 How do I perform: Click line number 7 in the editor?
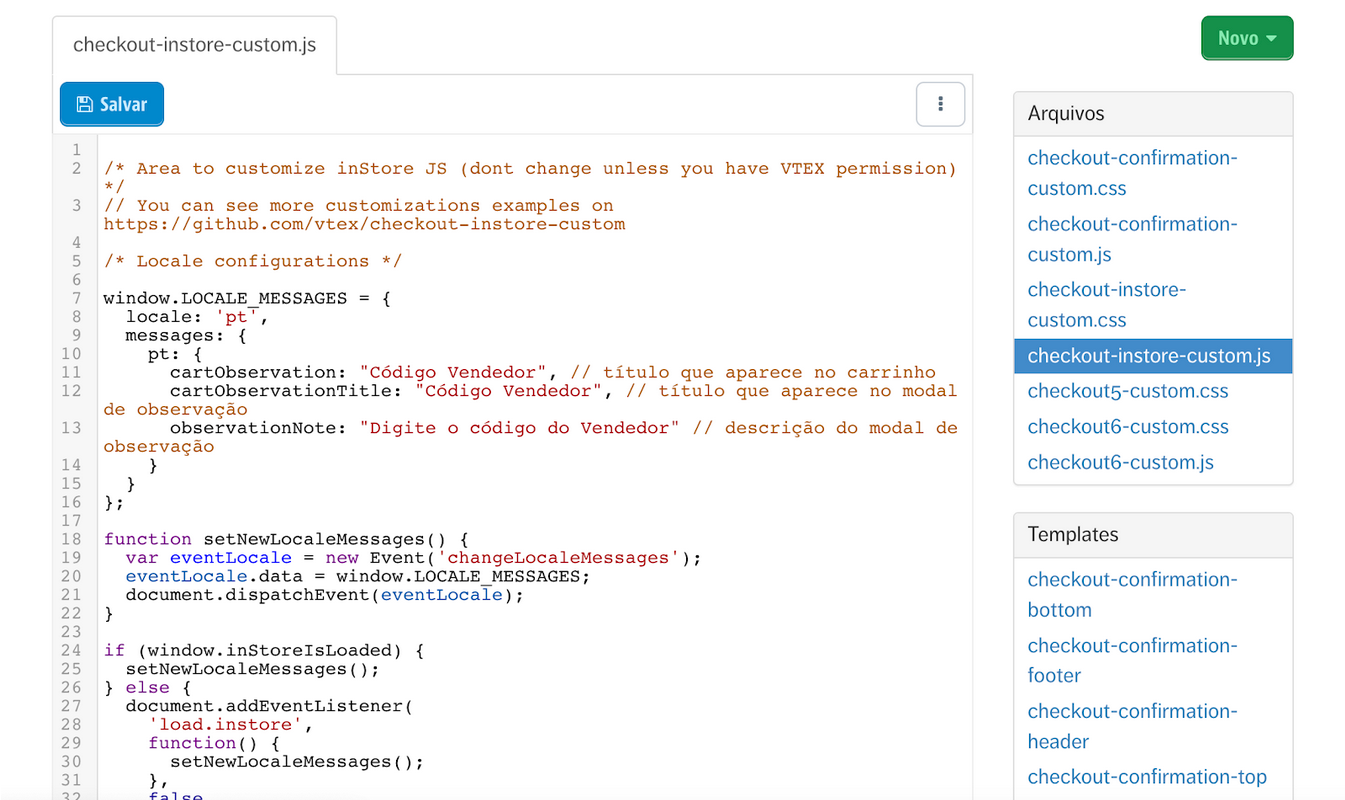point(76,297)
